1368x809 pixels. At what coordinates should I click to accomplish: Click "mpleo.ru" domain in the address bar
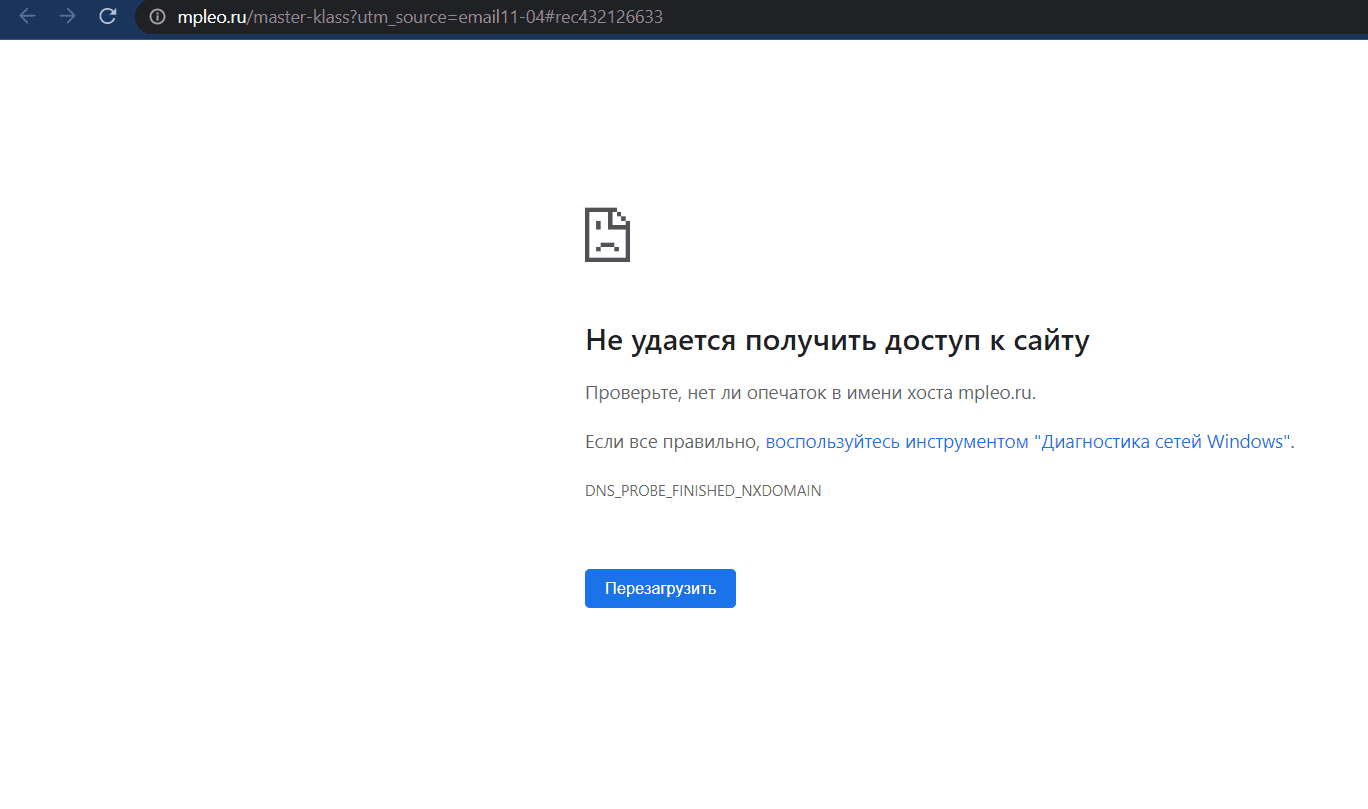211,17
